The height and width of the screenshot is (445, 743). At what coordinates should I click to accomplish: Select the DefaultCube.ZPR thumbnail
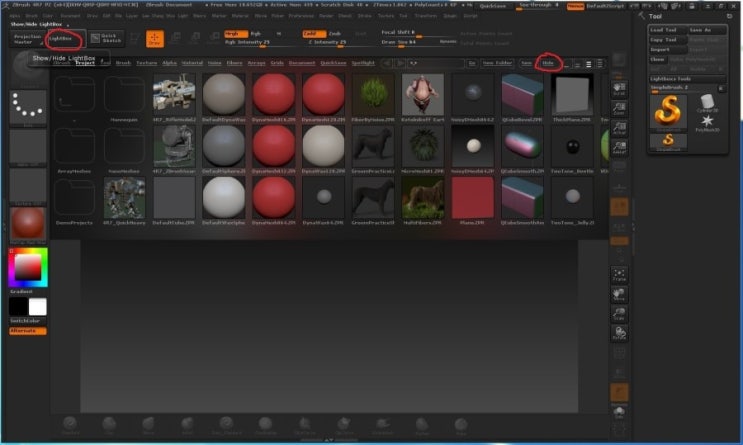coord(174,198)
